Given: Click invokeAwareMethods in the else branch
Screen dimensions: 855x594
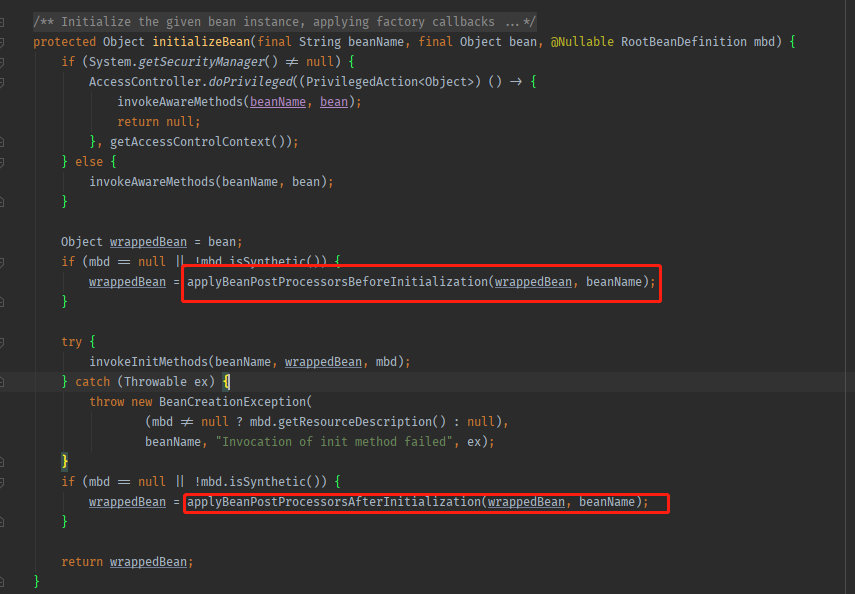Looking at the screenshot, I should tap(152, 182).
